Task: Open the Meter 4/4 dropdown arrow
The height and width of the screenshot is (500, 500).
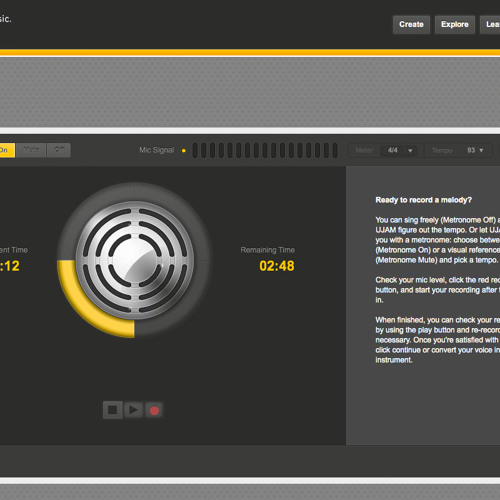Action: (x=410, y=151)
